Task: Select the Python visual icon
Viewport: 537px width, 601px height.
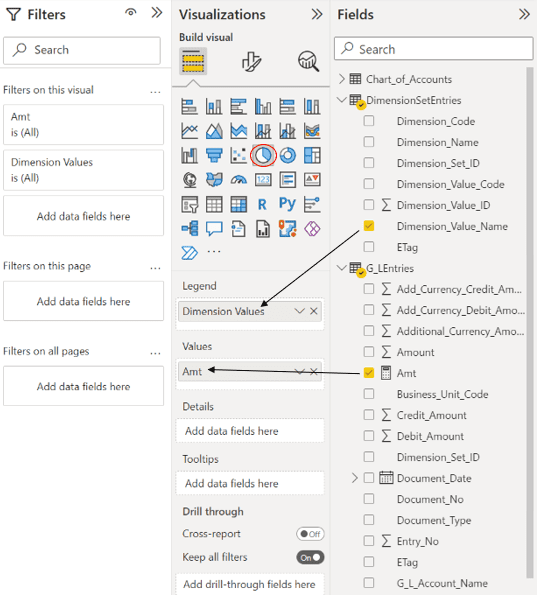Action: click(x=287, y=204)
